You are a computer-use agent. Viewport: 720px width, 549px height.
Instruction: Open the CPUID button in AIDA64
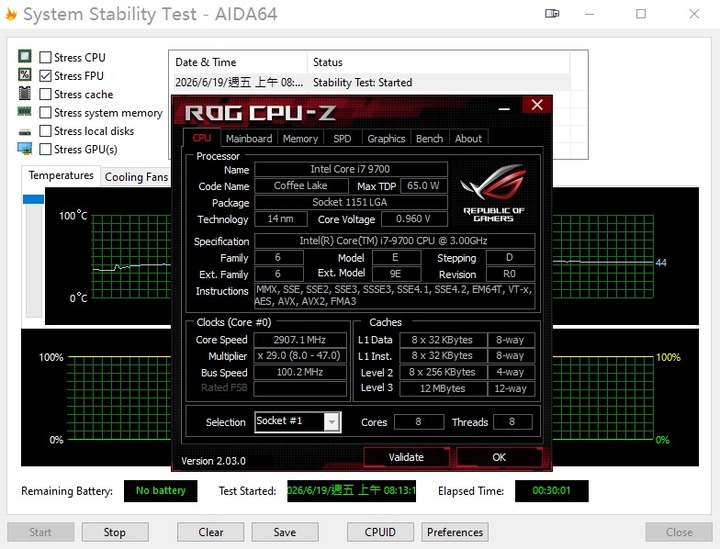[380, 532]
